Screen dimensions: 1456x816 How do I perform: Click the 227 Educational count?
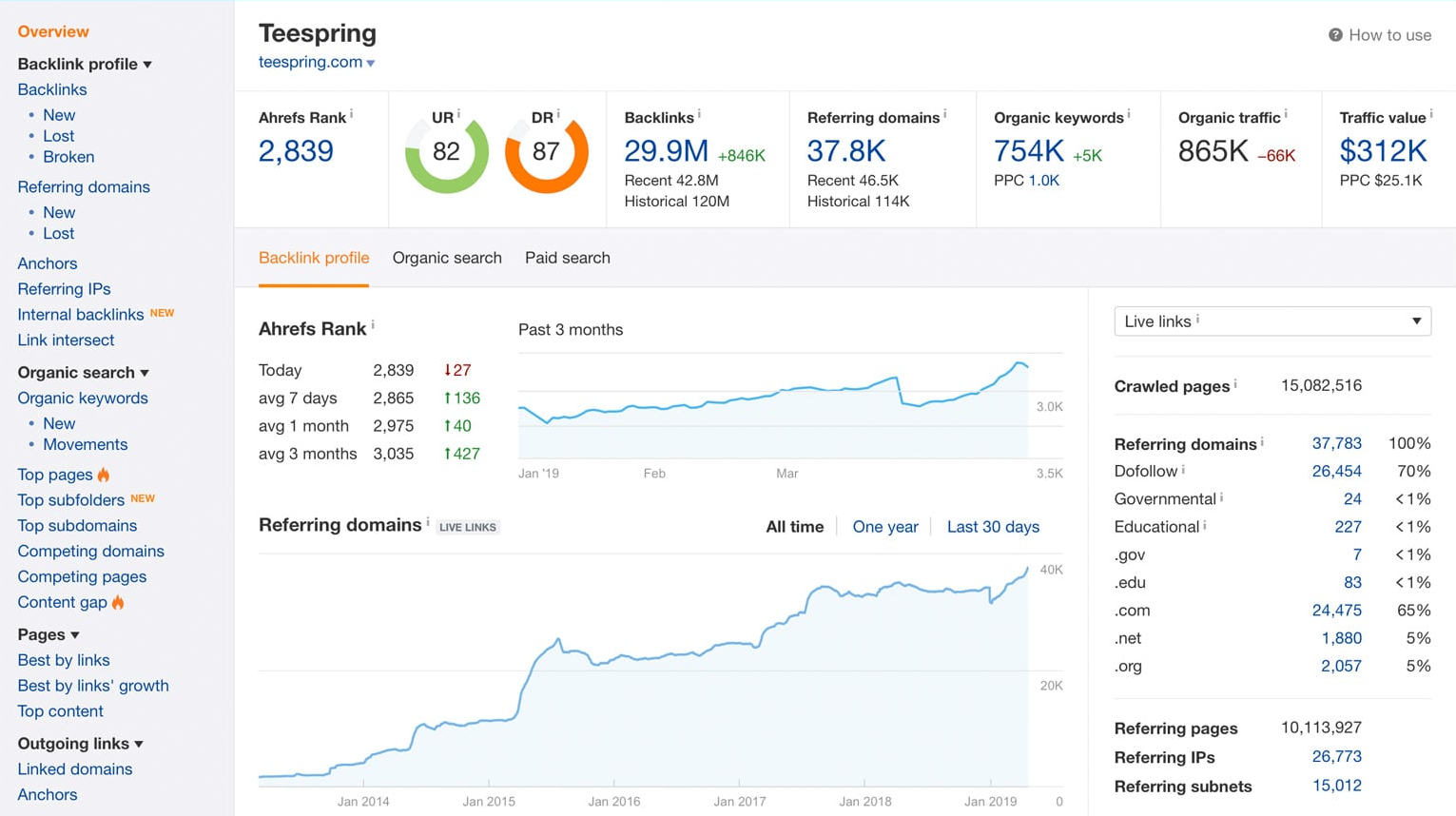1348,527
